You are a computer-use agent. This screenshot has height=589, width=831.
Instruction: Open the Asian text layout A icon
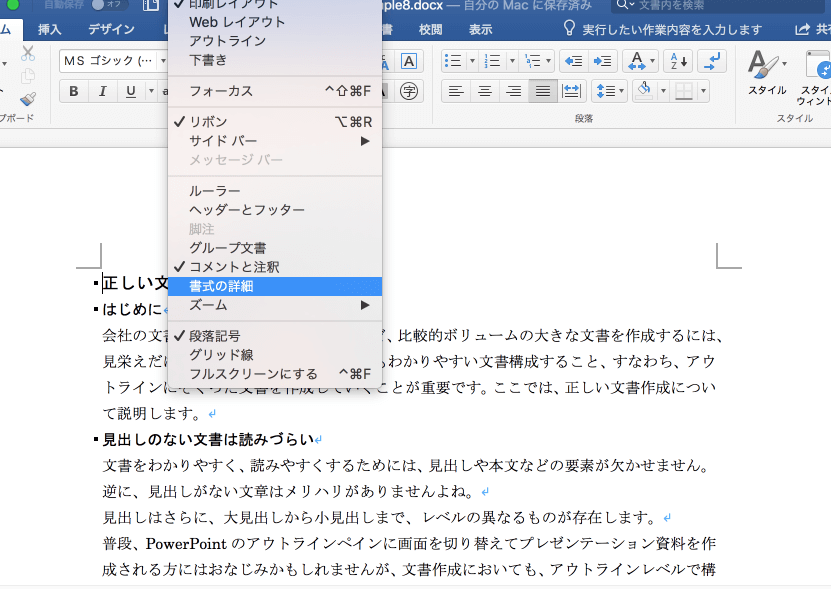637,61
